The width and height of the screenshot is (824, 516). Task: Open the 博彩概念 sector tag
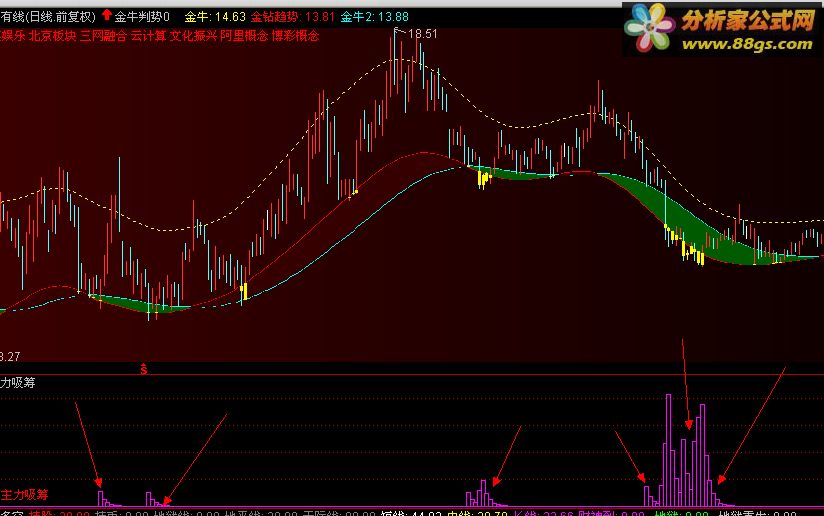[x=295, y=36]
